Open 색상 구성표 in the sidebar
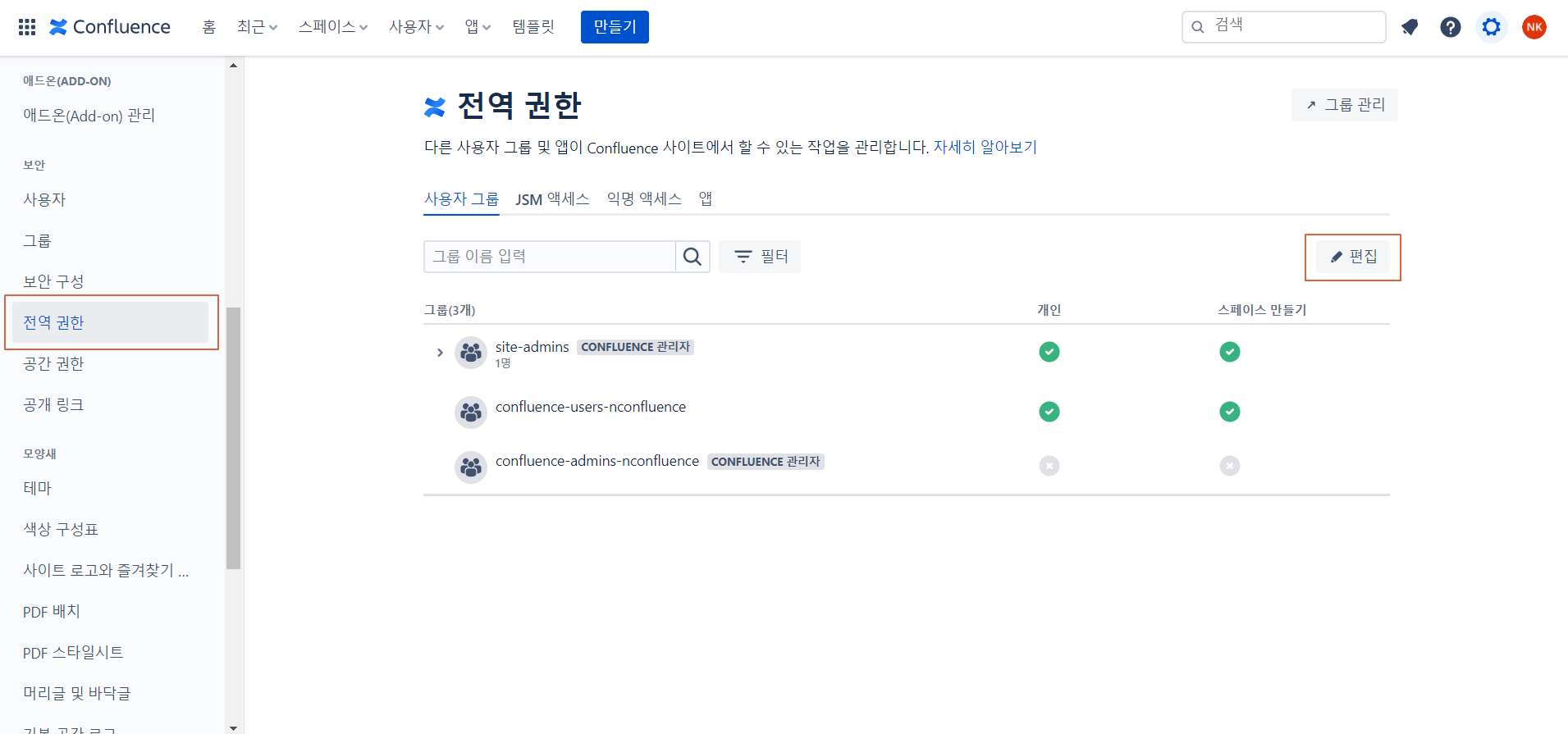Viewport: 1568px width, 734px height. [61, 529]
